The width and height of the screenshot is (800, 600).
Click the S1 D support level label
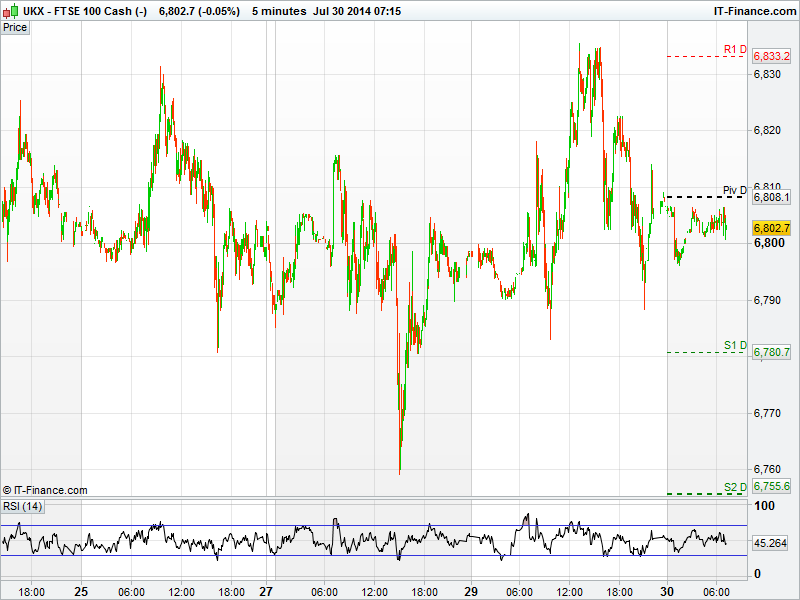(735, 346)
